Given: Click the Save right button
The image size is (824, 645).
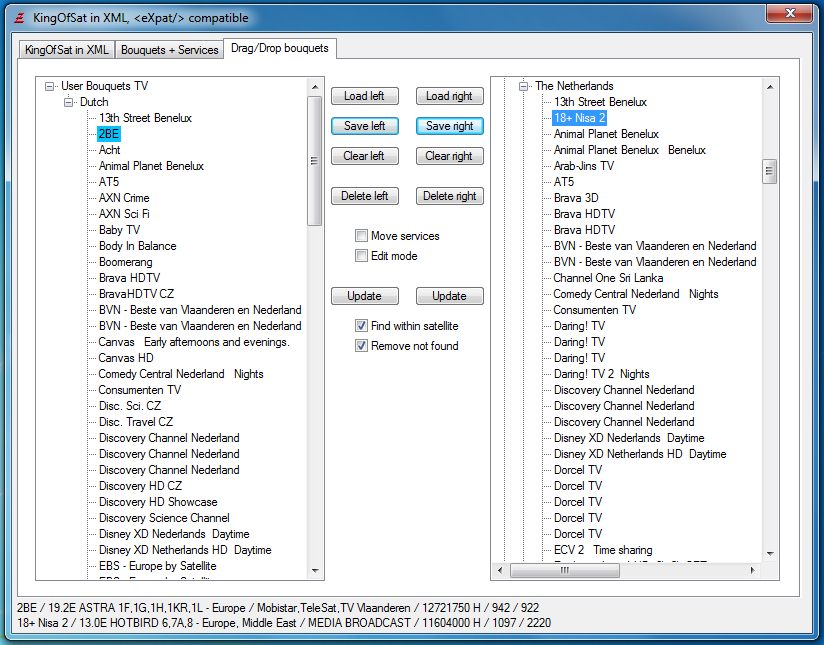Looking at the screenshot, I should [449, 126].
